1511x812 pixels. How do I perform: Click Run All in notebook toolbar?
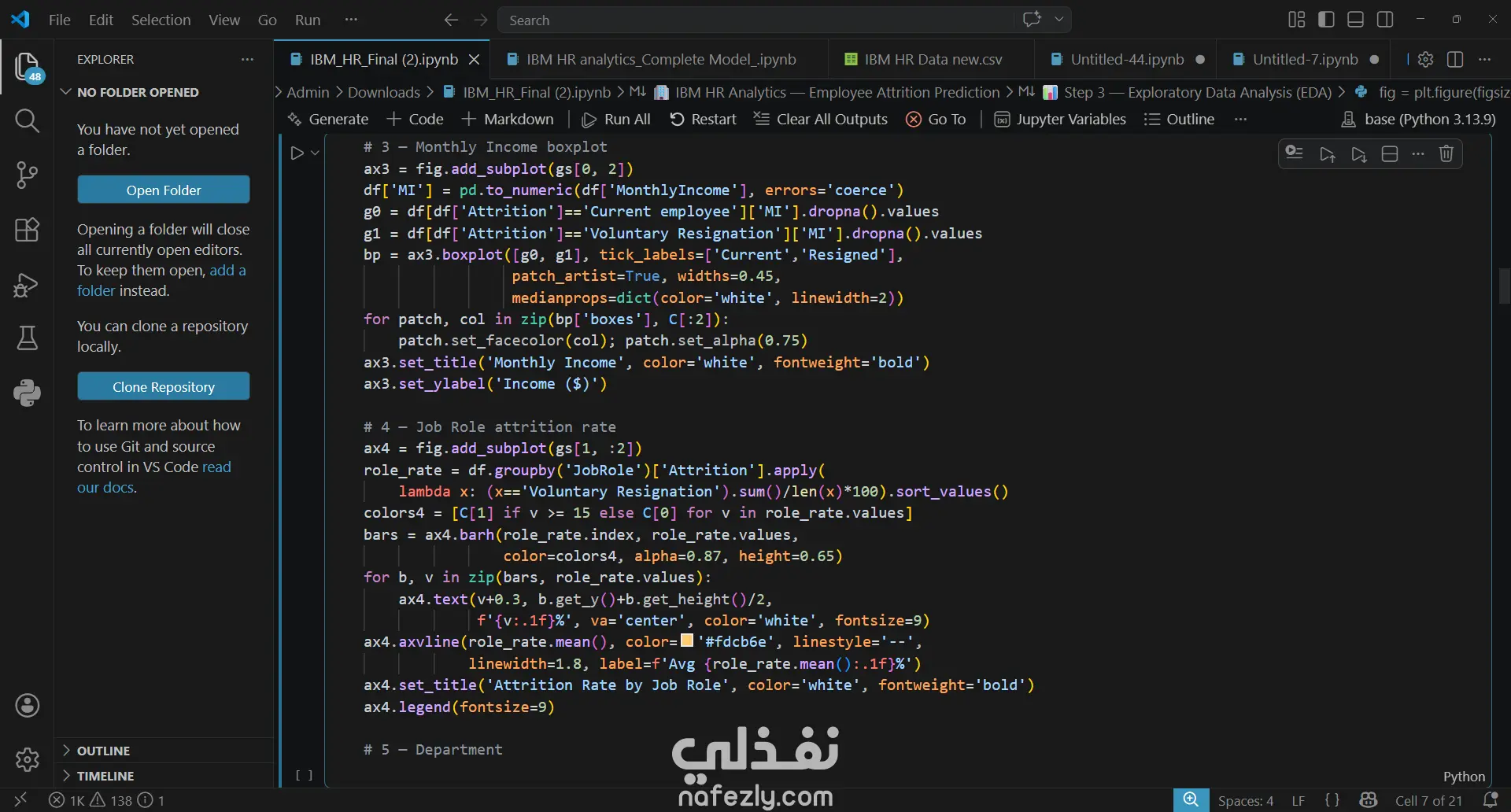pyautogui.click(x=616, y=119)
